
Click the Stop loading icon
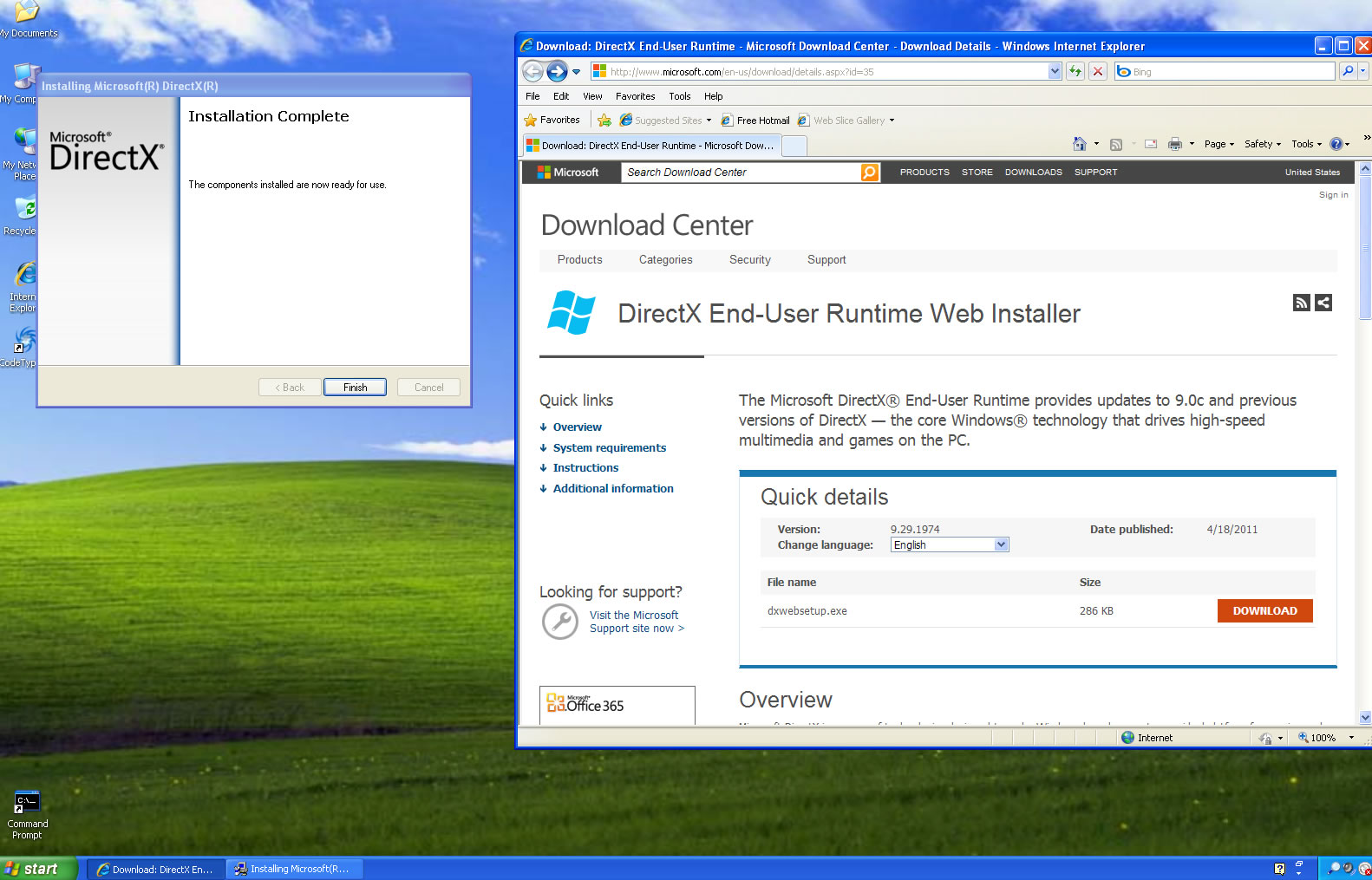pyautogui.click(x=1098, y=71)
